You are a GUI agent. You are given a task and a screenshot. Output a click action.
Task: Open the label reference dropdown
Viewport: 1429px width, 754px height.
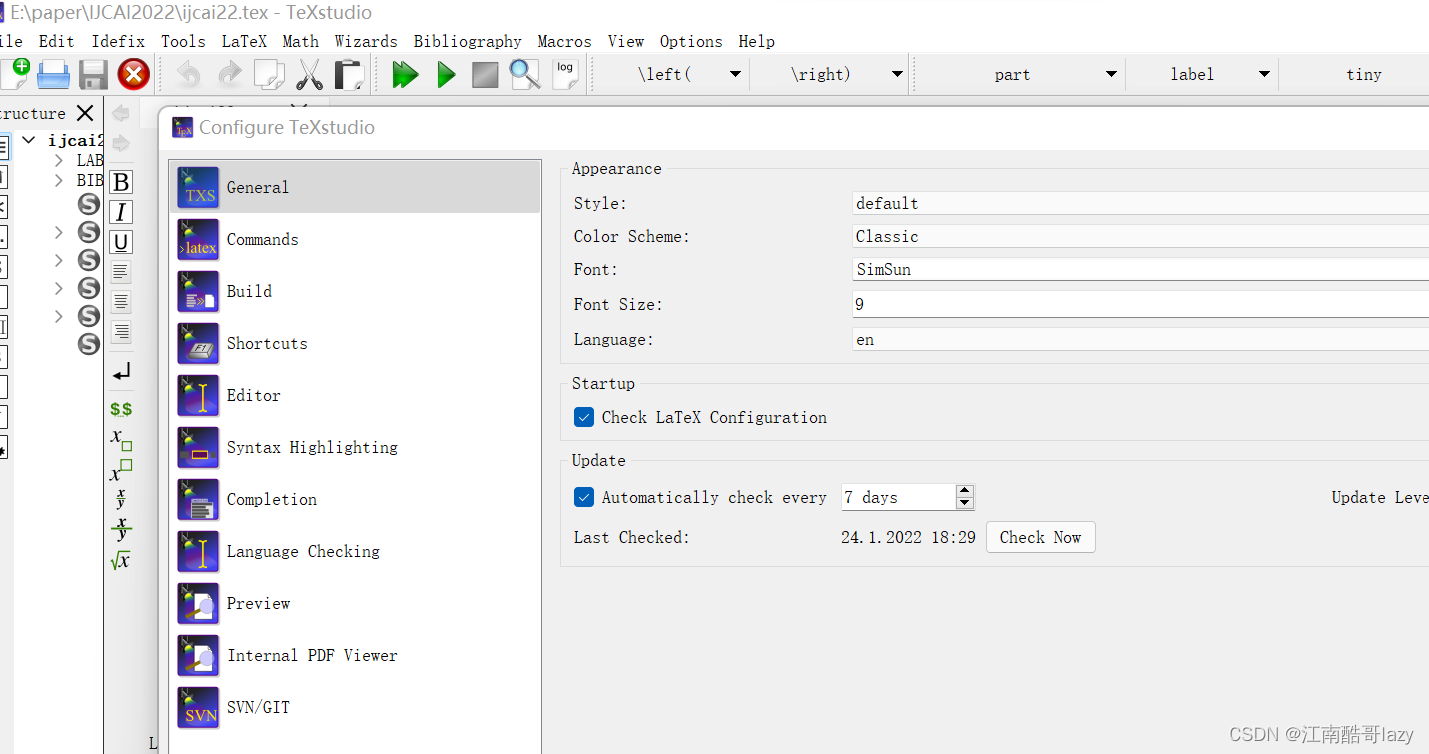tap(1264, 74)
